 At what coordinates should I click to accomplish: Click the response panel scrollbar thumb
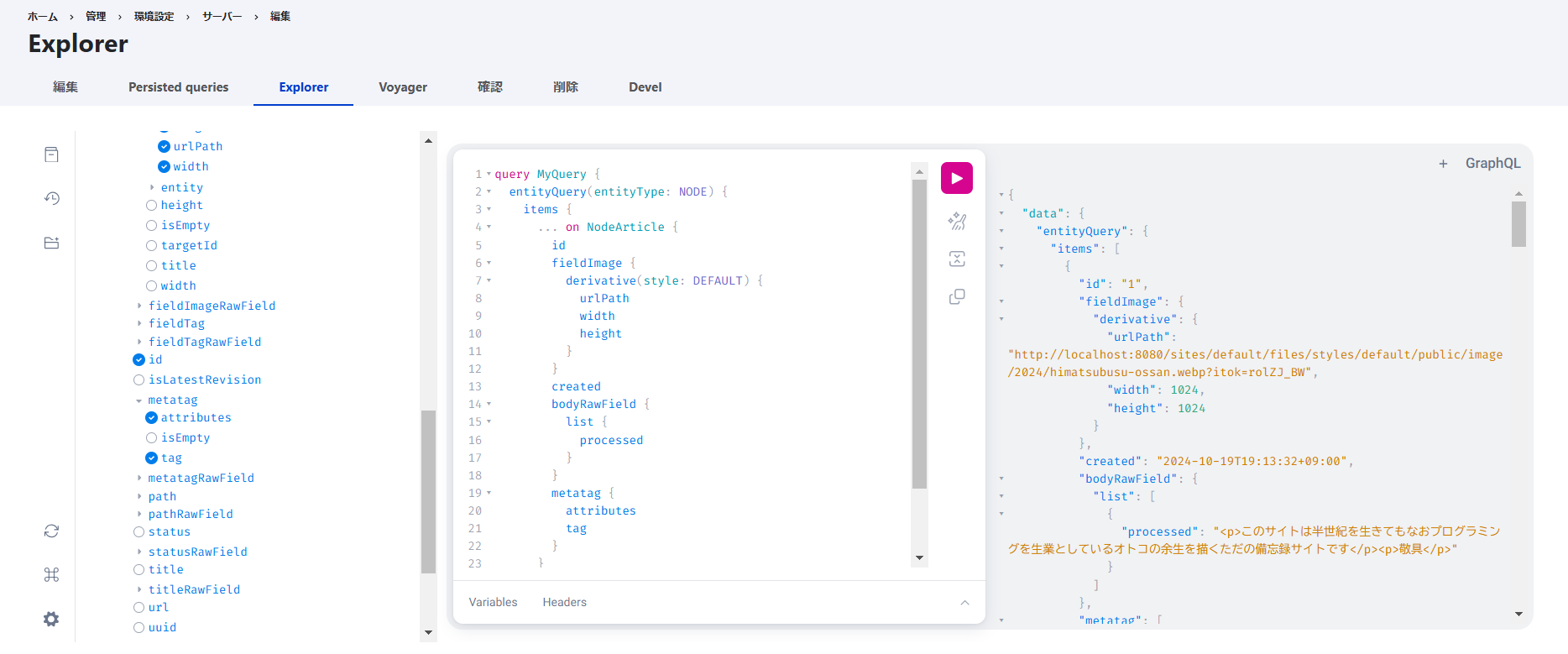(1518, 224)
